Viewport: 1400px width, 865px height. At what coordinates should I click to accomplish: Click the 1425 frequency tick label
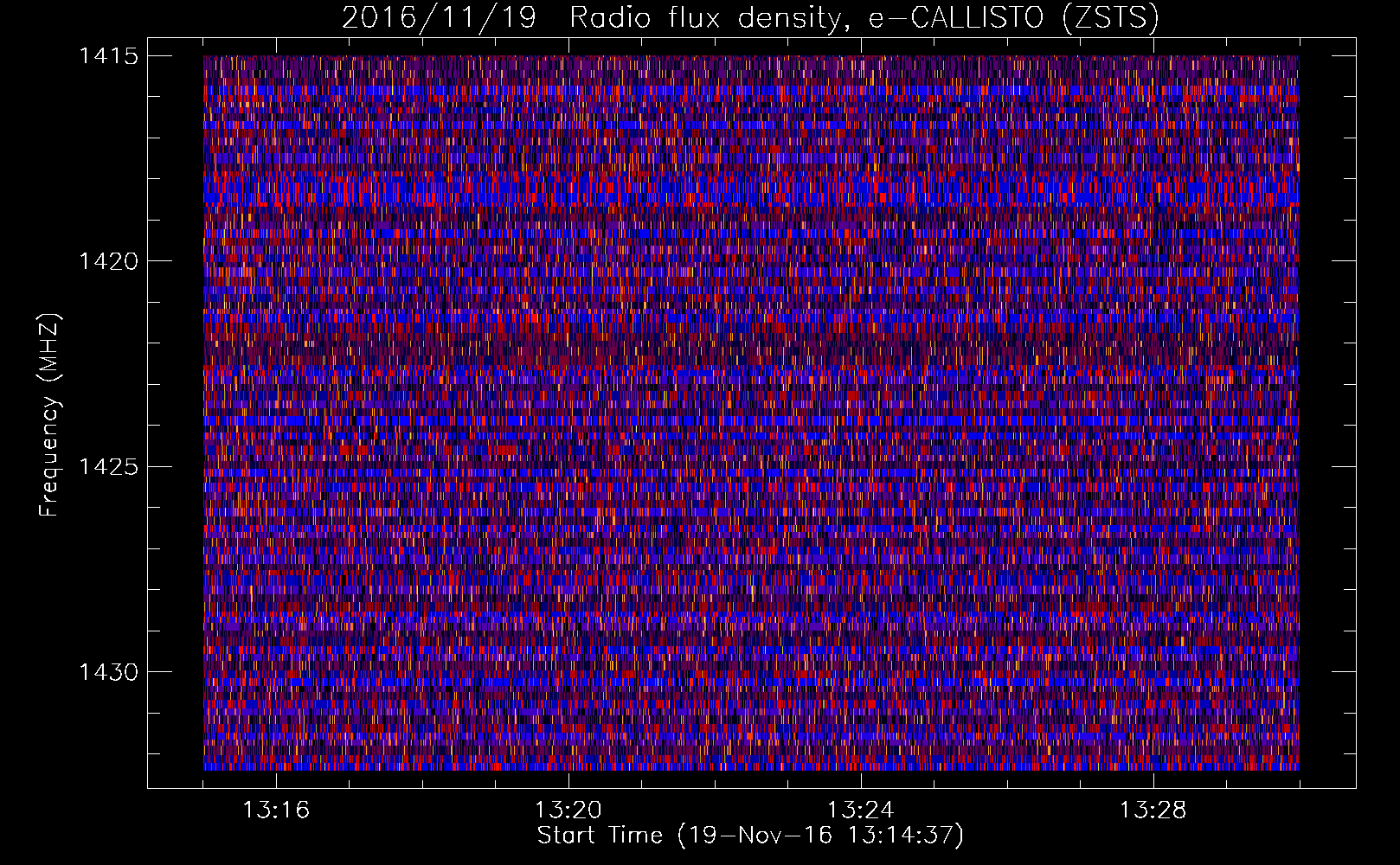[x=108, y=467]
